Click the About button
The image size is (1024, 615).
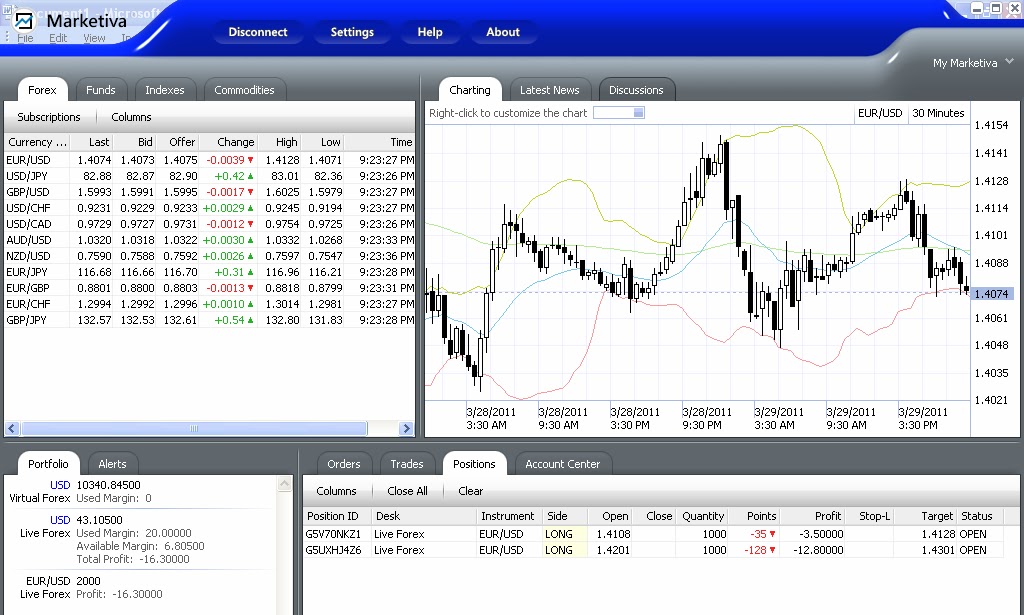pos(503,32)
